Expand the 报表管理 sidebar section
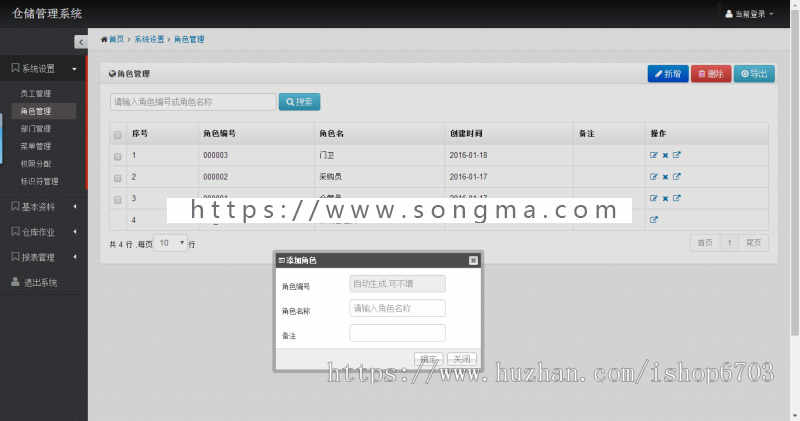 click(x=43, y=257)
